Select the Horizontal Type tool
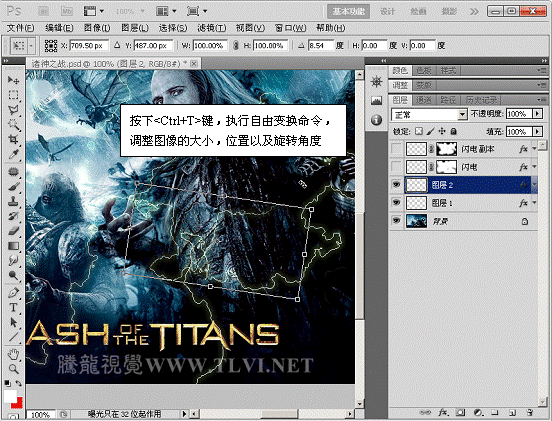The width and height of the screenshot is (552, 421). 13,308
